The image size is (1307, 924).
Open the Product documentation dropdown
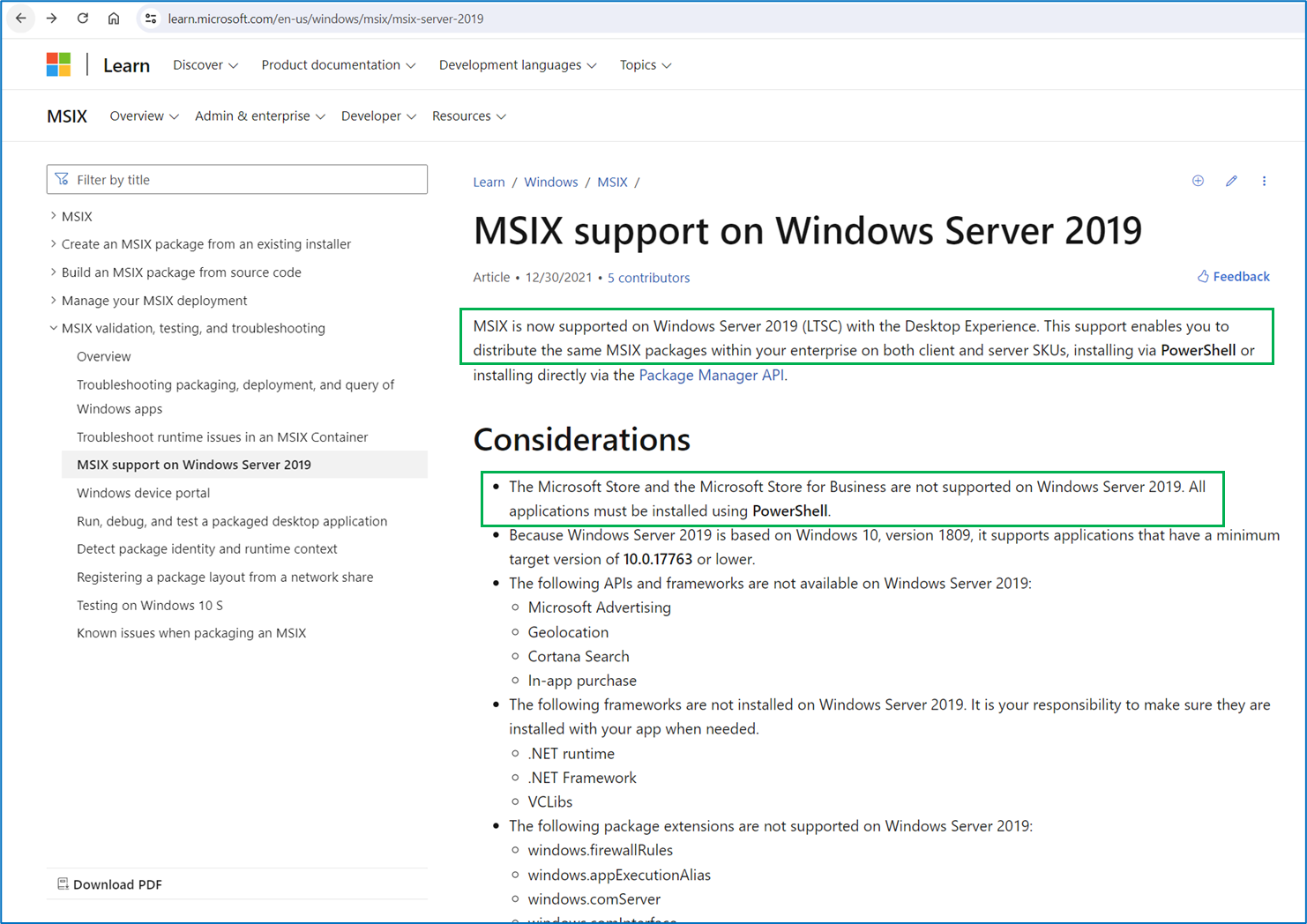(x=338, y=65)
